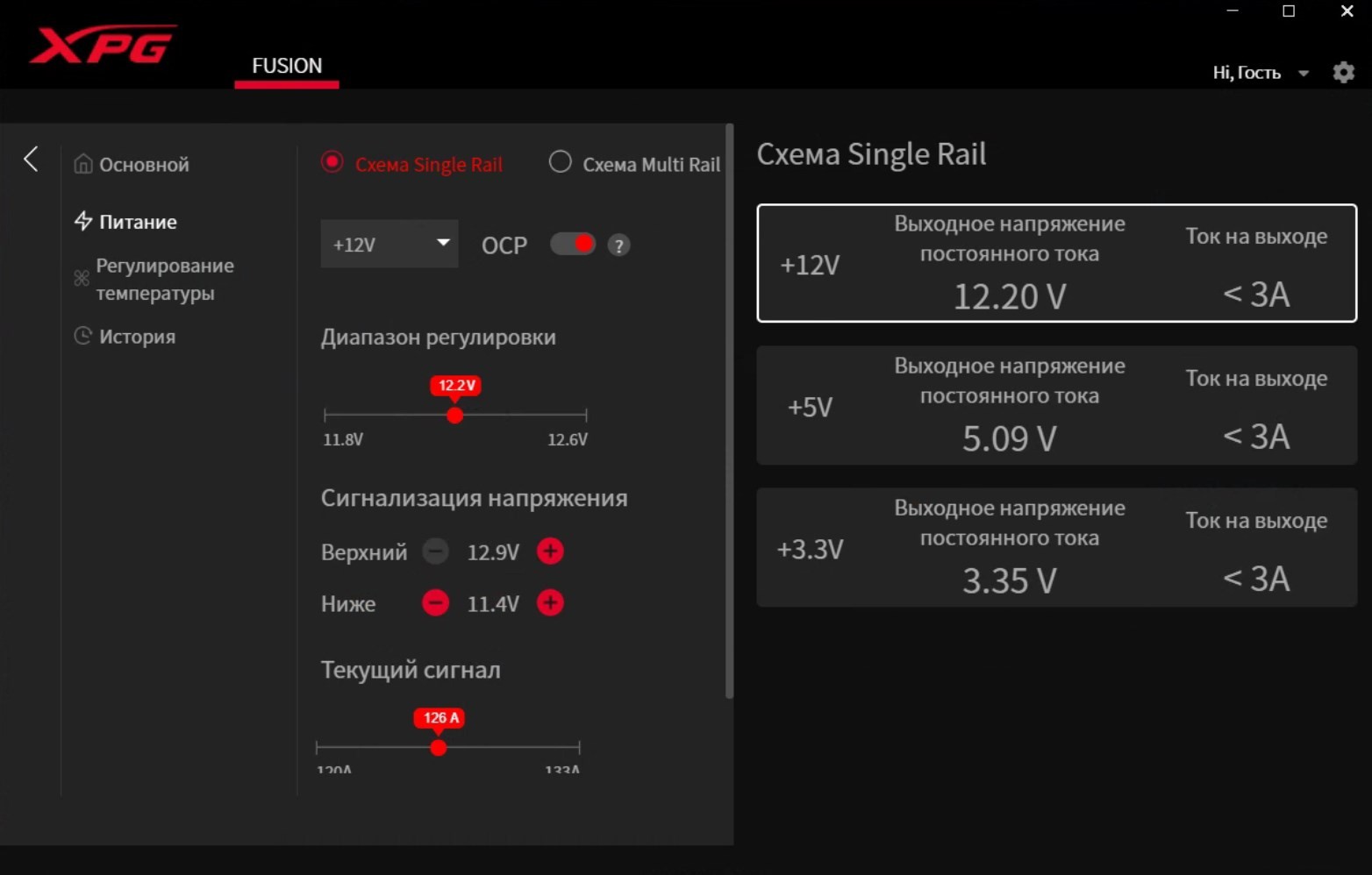
Task: Click the home icon beside Основной
Action: 83,164
